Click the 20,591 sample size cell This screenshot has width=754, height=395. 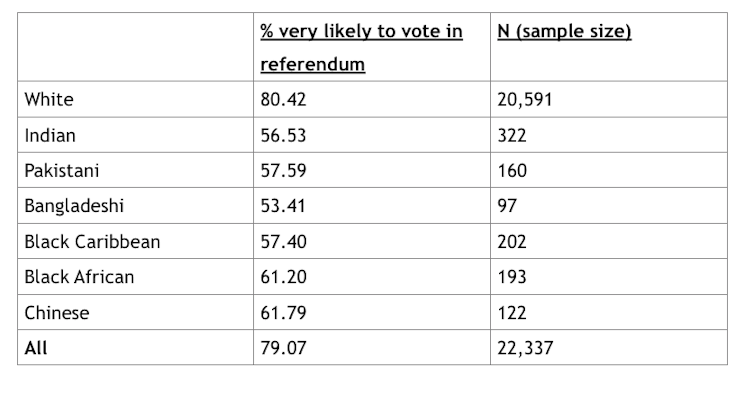point(525,100)
